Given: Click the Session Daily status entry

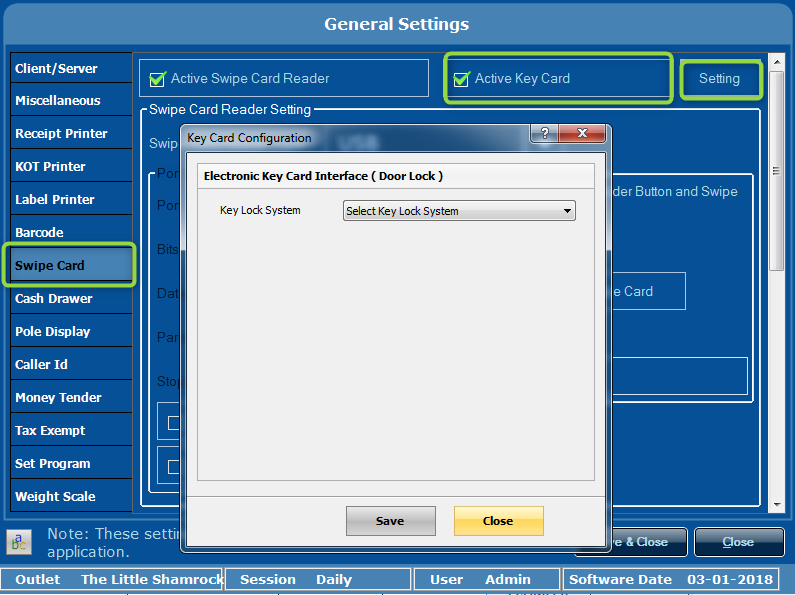Looking at the screenshot, I should 318,579.
